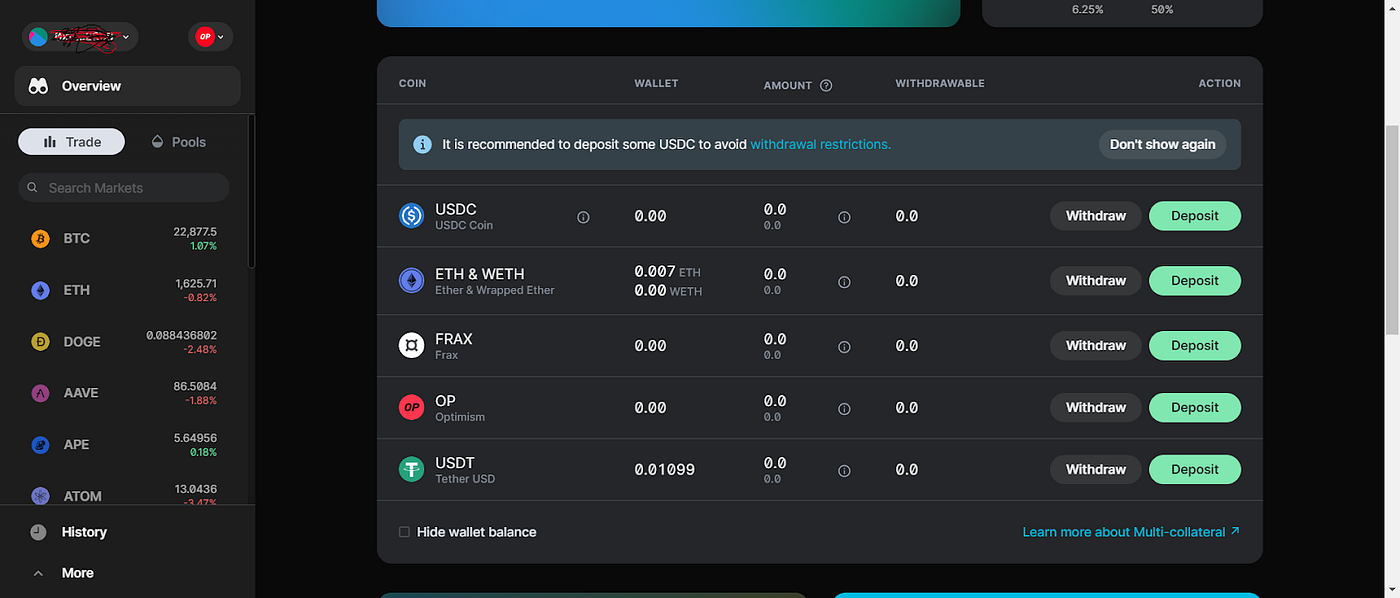Screen dimensions: 1400x598
Task: Dismiss notice with Don't show again
Action: click(1162, 145)
